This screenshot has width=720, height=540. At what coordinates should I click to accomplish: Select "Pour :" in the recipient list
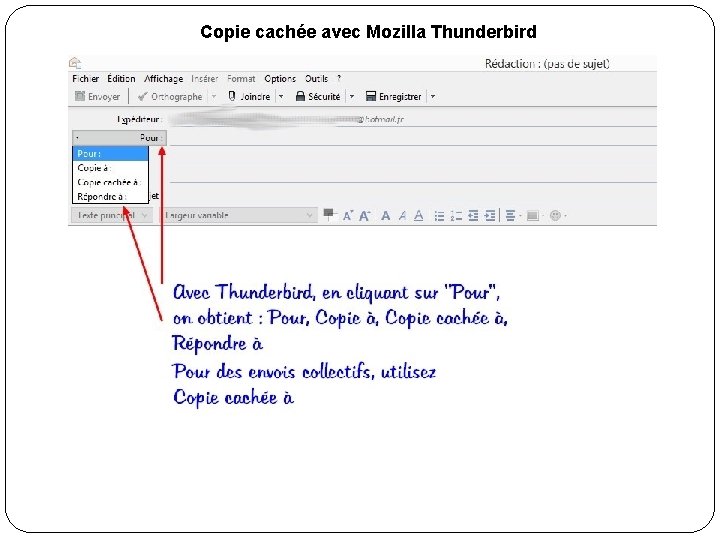pyautogui.click(x=111, y=153)
